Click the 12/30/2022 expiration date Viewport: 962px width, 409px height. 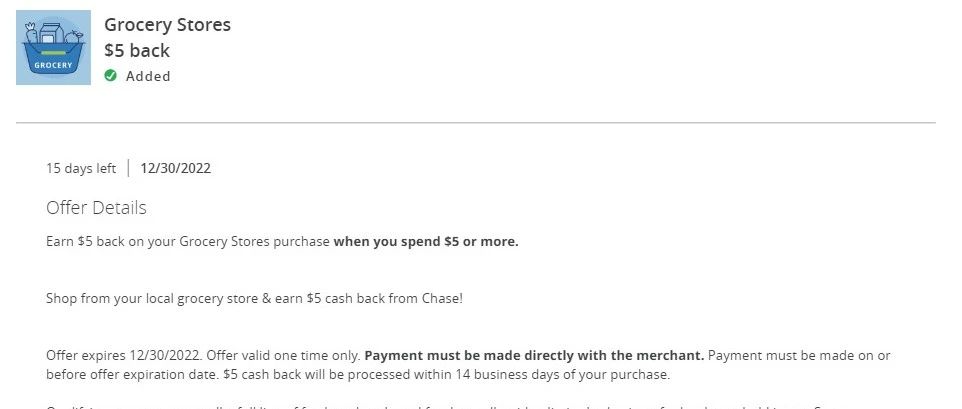click(x=175, y=168)
